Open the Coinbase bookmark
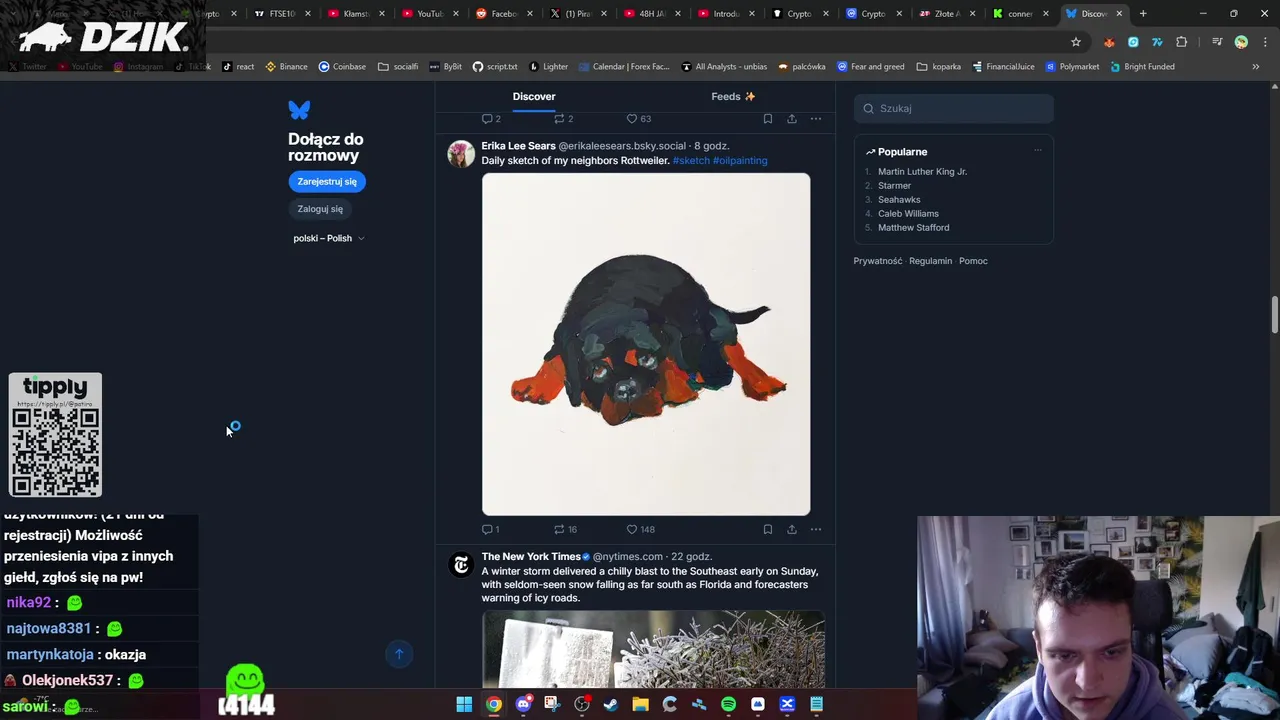This screenshot has width=1280, height=720. point(342,66)
